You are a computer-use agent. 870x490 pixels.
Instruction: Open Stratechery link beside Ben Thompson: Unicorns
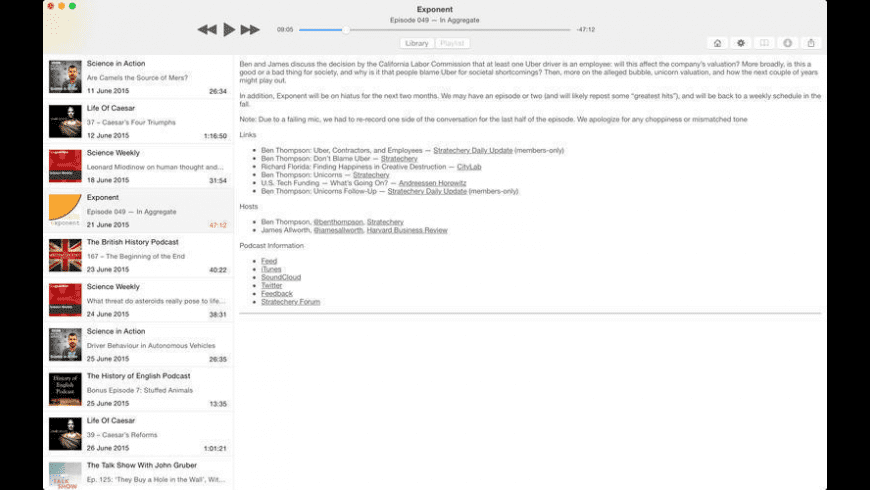point(371,175)
